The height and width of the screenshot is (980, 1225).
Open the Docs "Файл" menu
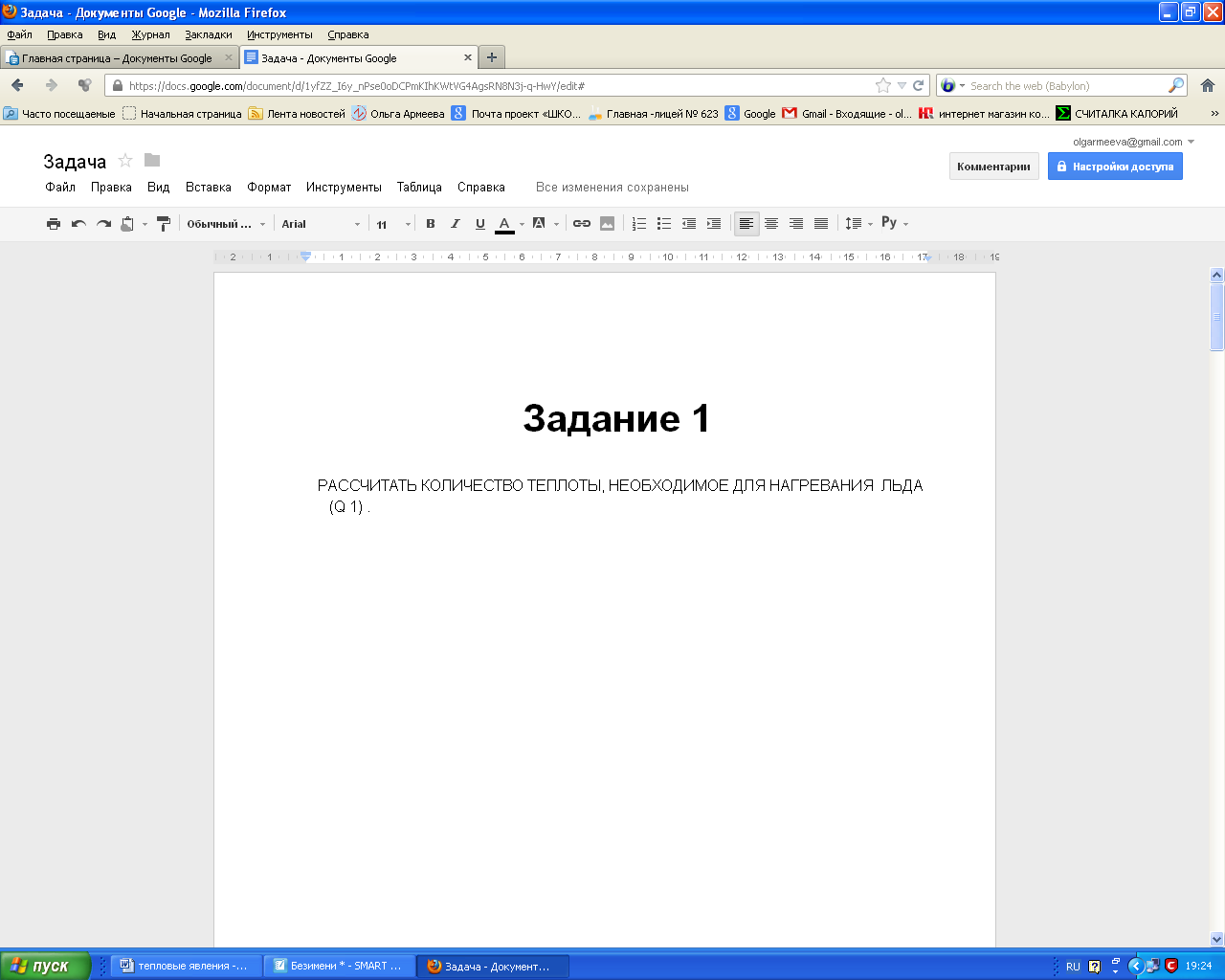click(60, 188)
